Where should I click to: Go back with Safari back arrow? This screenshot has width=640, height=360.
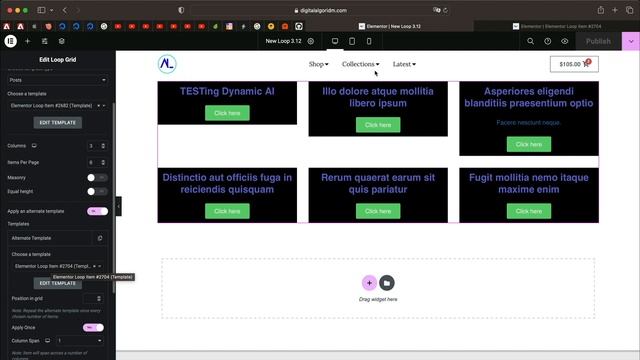[64, 10]
